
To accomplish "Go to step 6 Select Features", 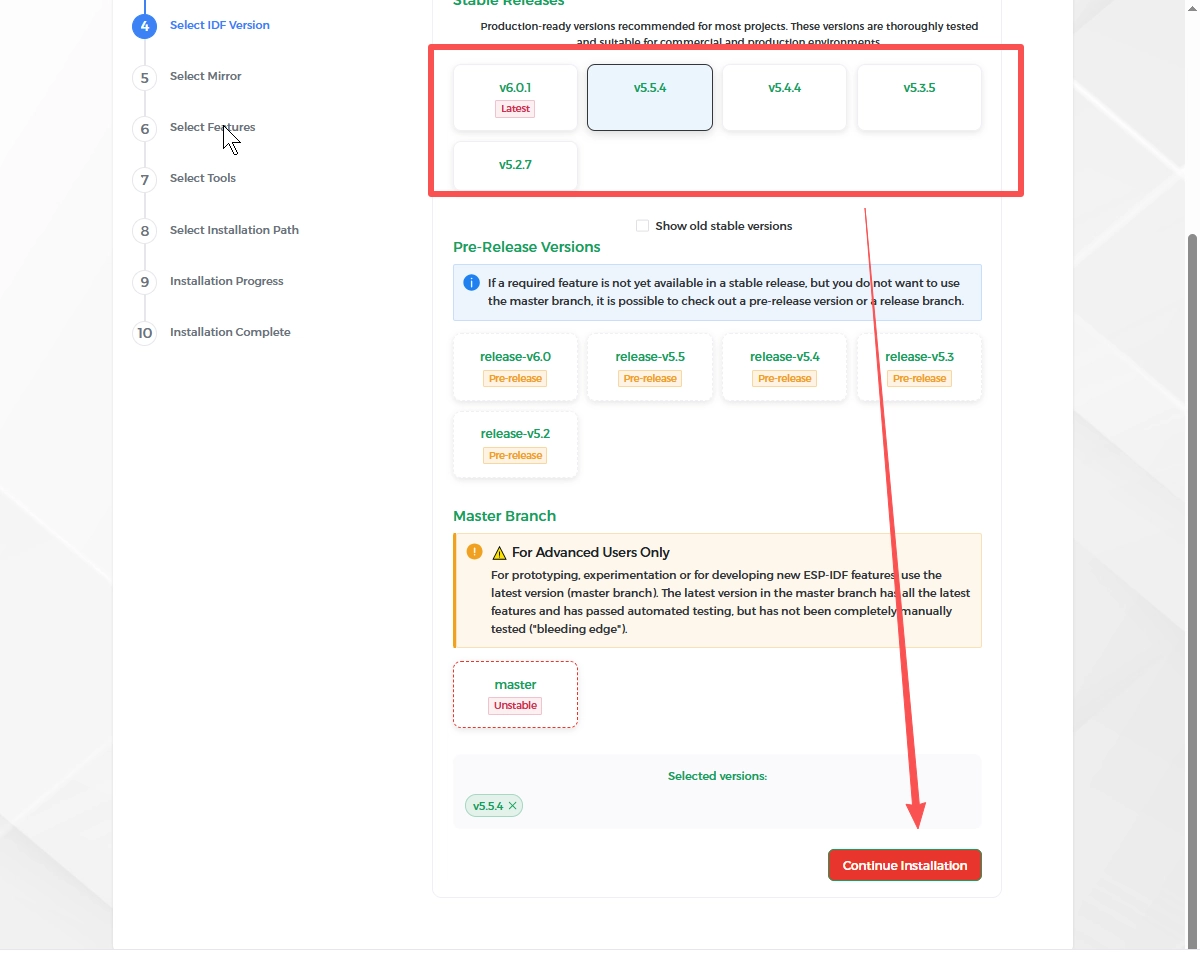I will tap(194, 128).
